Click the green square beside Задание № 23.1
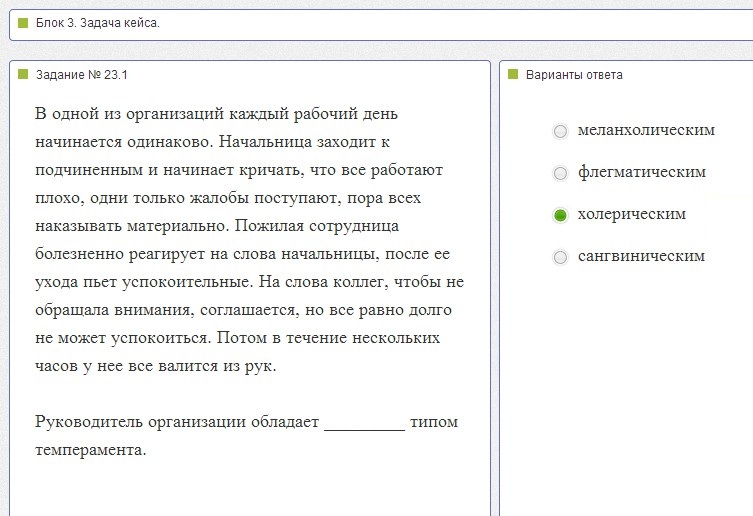 coord(23,74)
